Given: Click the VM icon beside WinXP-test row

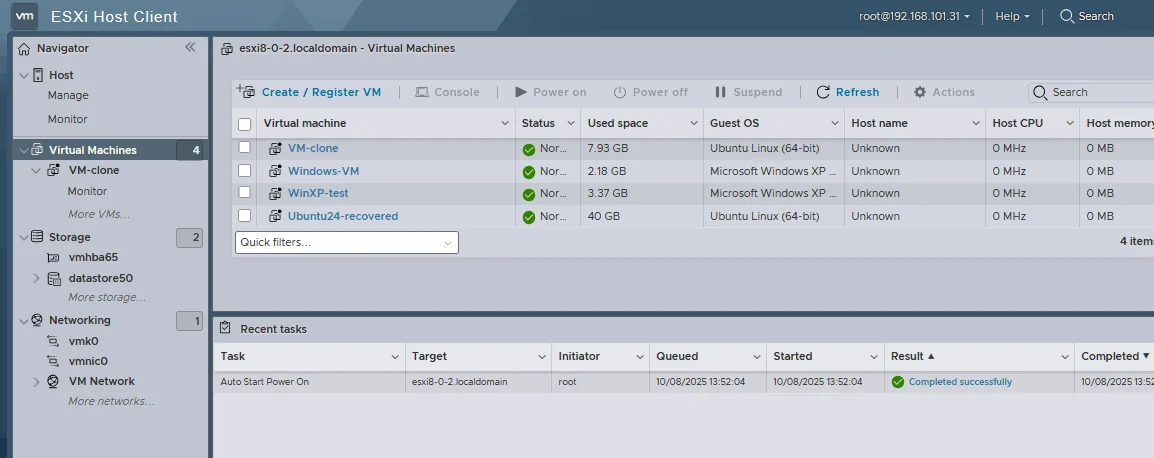Looking at the screenshot, I should (x=275, y=194).
